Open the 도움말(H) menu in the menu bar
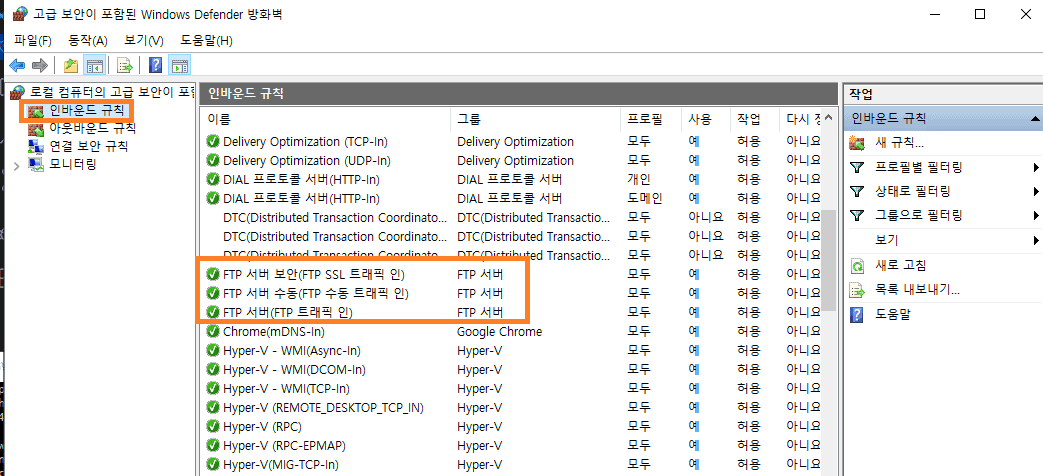 click(x=206, y=41)
